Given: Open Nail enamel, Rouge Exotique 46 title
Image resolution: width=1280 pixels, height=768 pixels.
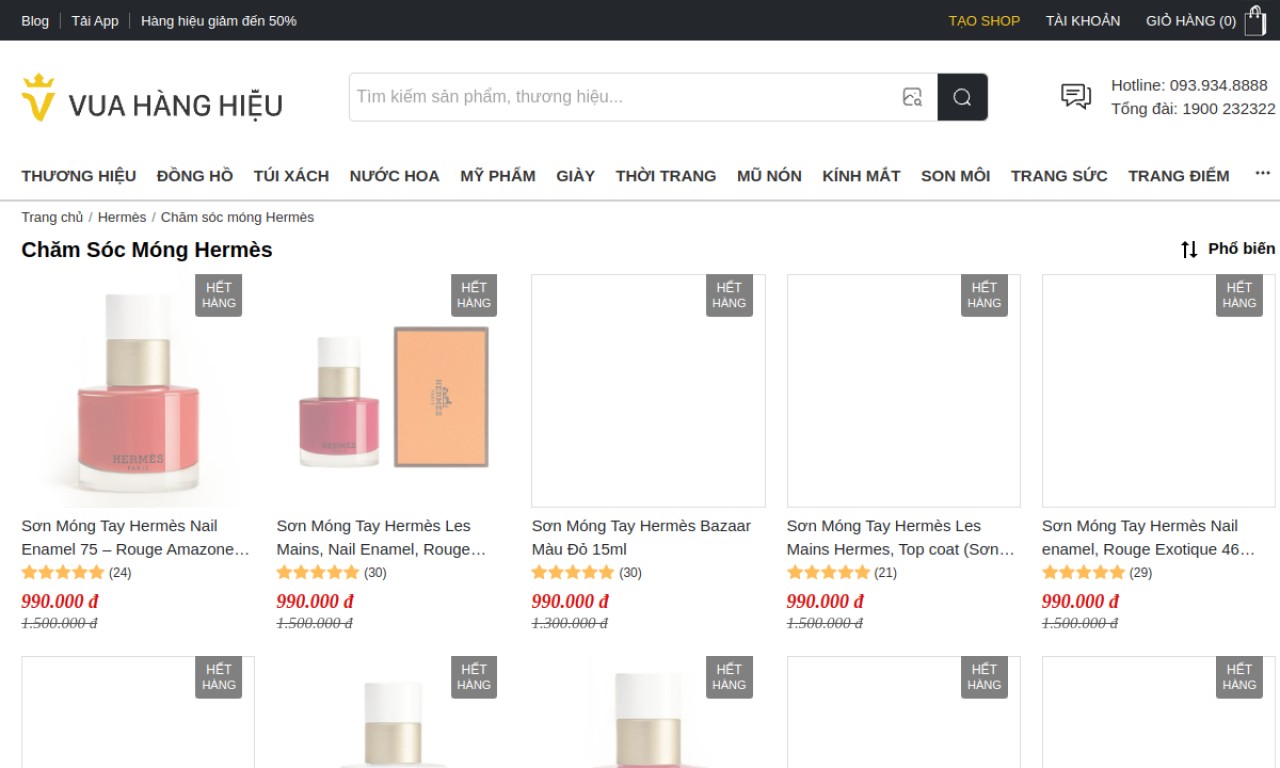Looking at the screenshot, I should (1149, 537).
